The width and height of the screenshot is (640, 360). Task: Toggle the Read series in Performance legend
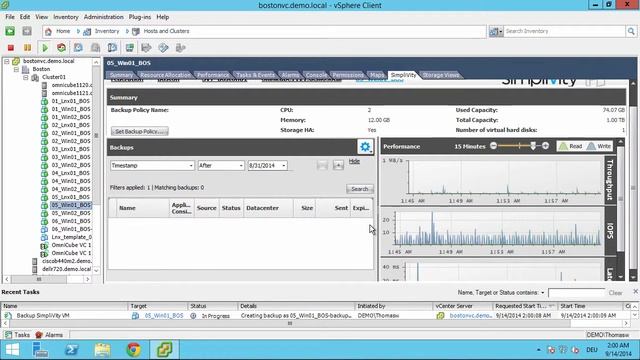pos(570,146)
